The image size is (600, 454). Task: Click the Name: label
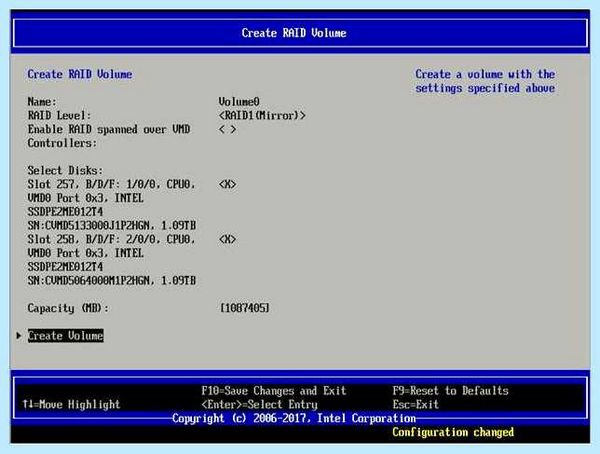tap(42, 102)
